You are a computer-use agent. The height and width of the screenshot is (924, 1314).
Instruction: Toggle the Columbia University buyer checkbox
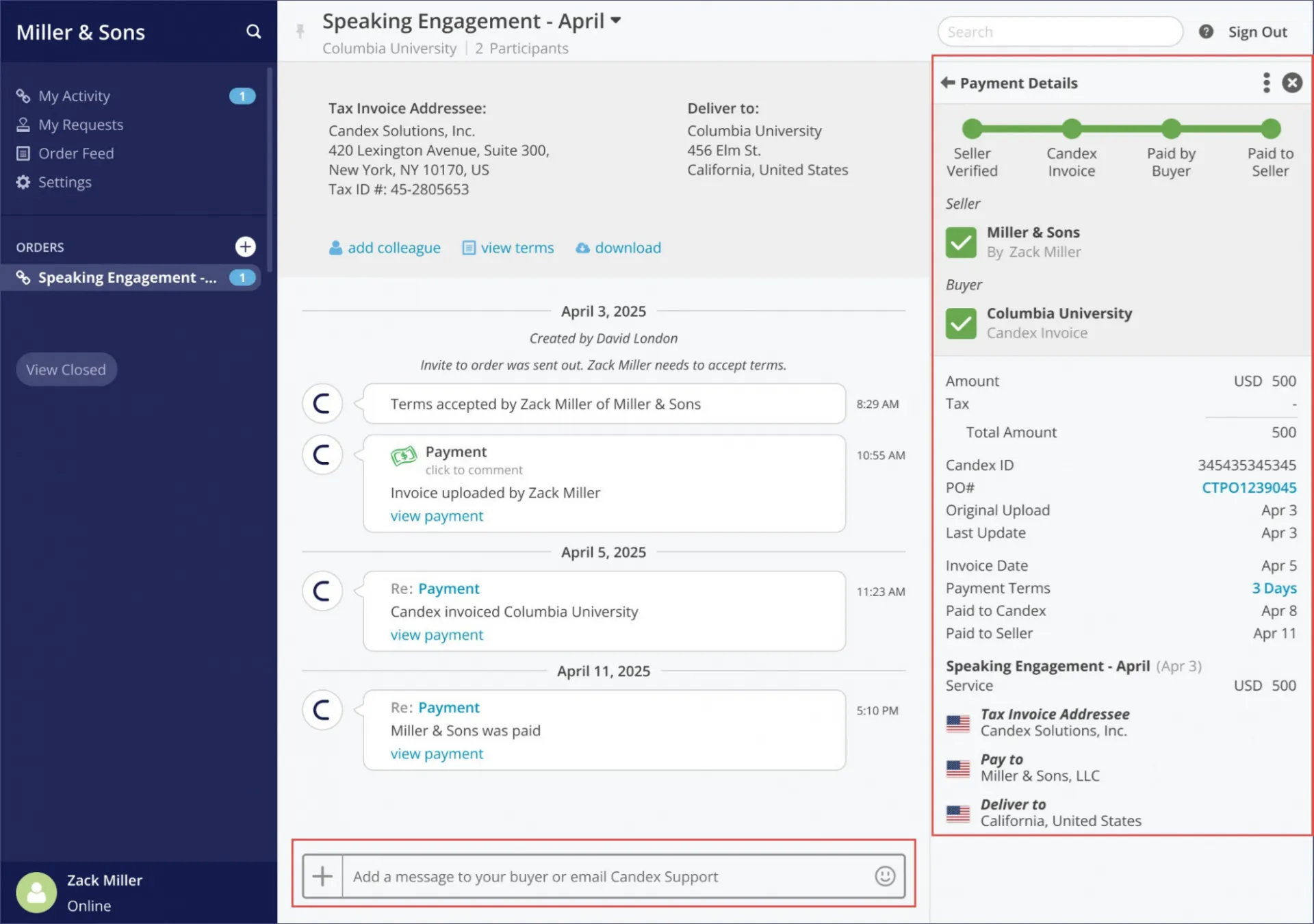point(961,323)
